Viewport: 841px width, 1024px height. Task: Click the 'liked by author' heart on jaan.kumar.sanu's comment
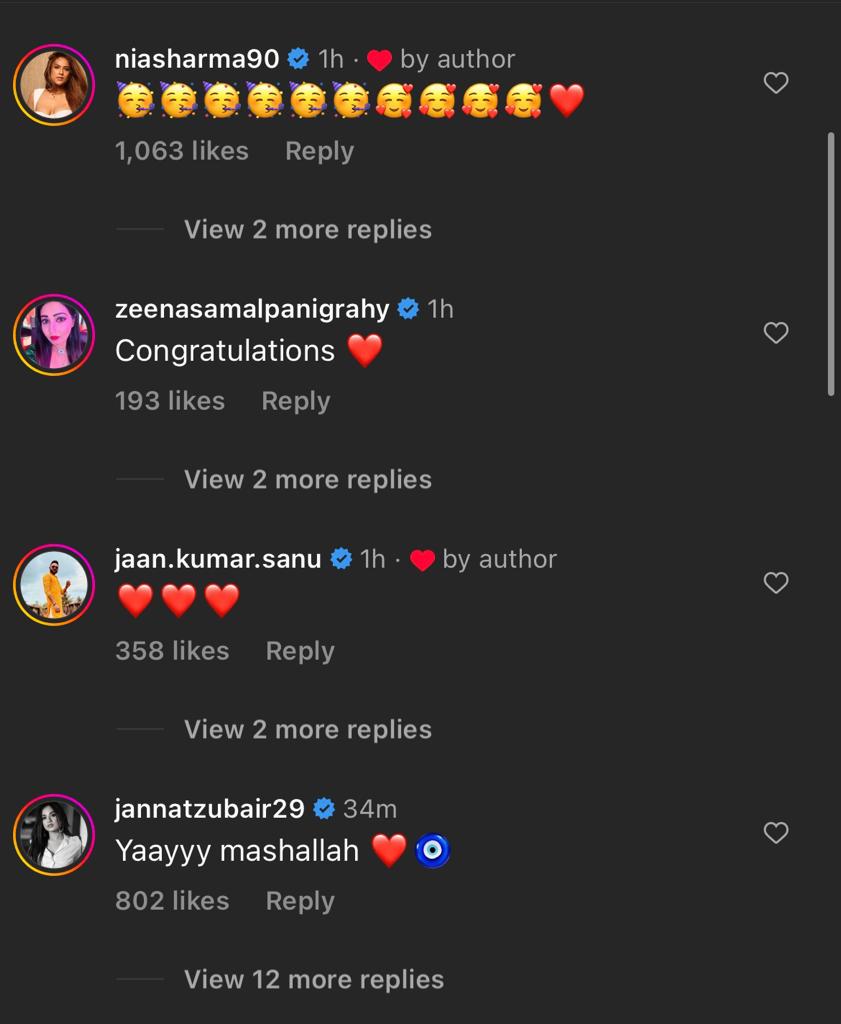click(x=423, y=559)
